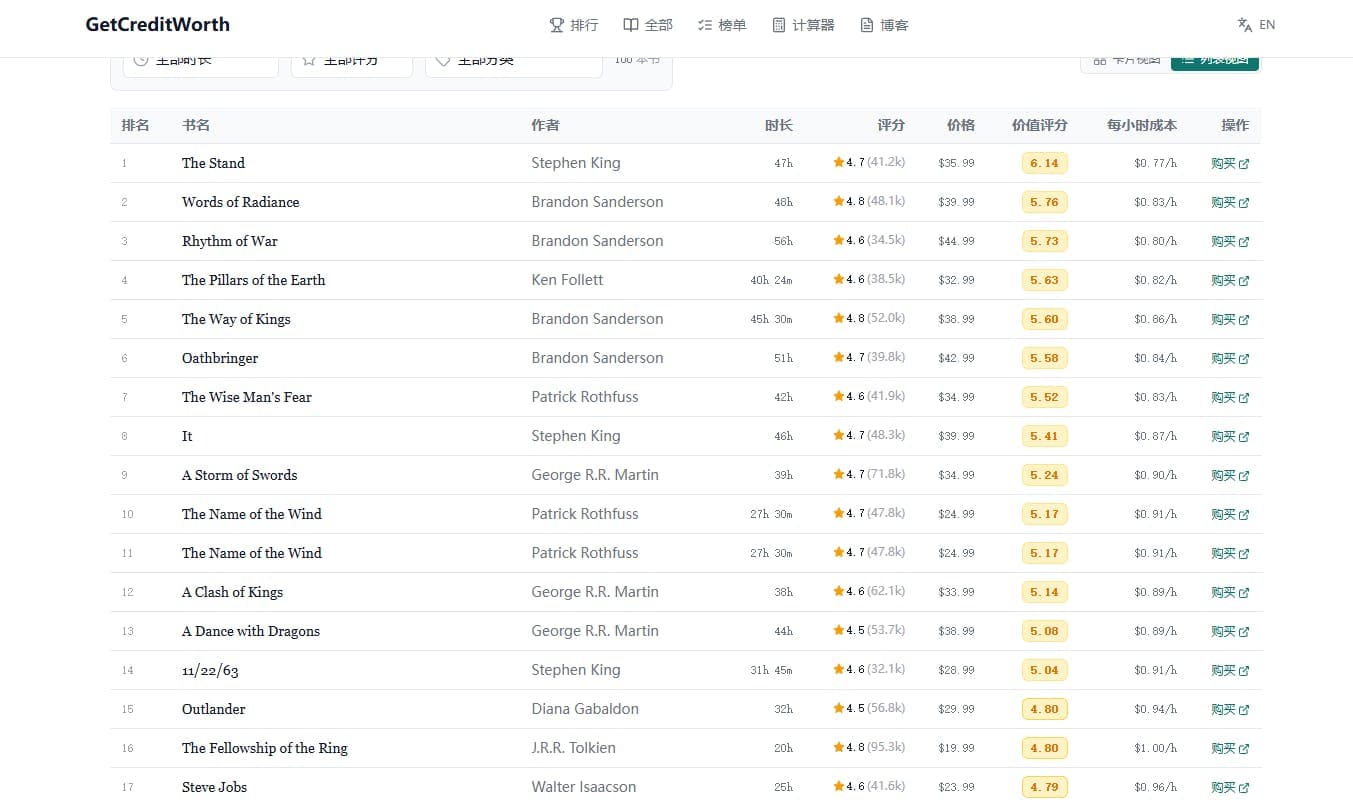Select the title "The Wise Man's Fear"
This screenshot has height=805, width=1353.
[x=247, y=397]
